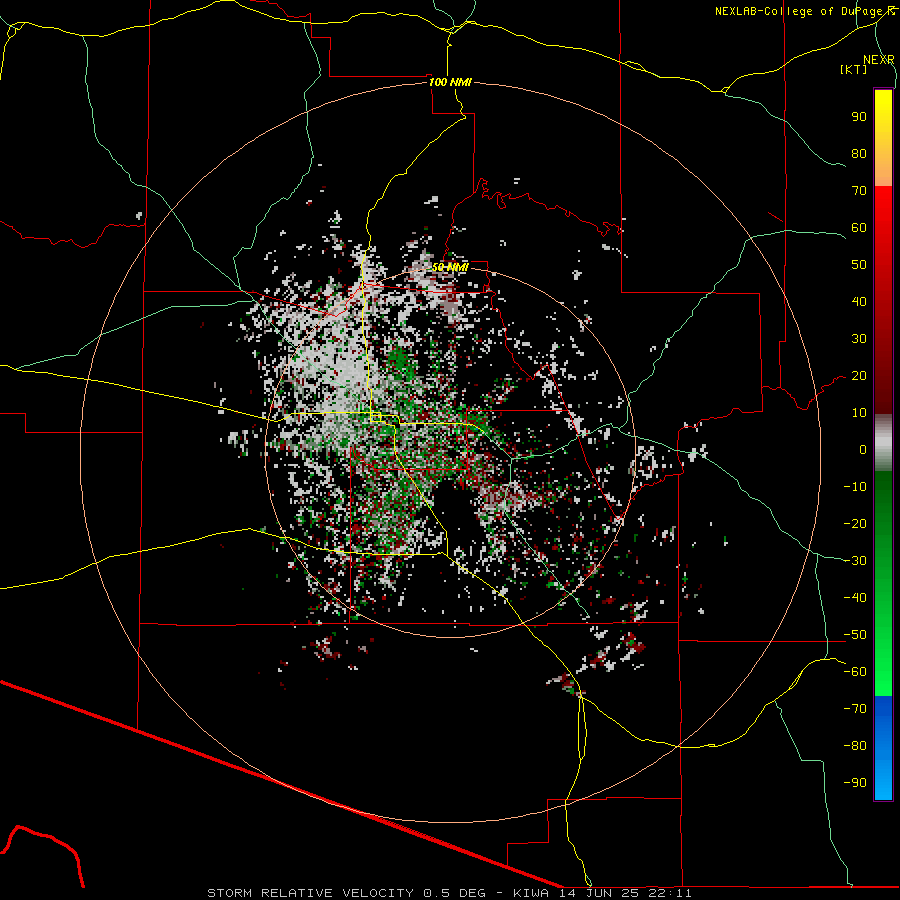
Task: Pick the blue bottom segment of velocity scale
Action: point(883,748)
